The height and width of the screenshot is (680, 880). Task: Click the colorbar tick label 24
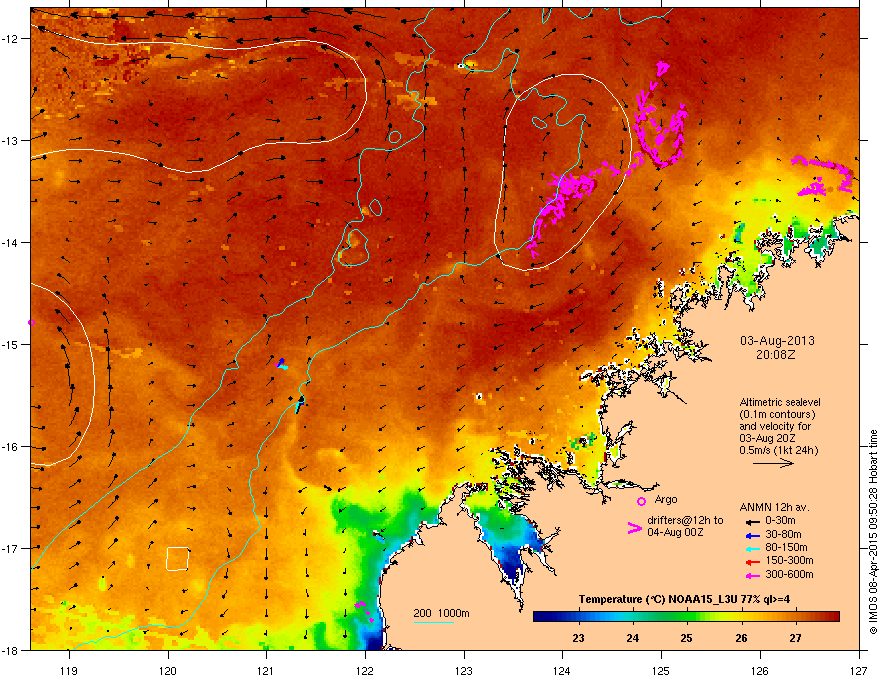(632, 638)
